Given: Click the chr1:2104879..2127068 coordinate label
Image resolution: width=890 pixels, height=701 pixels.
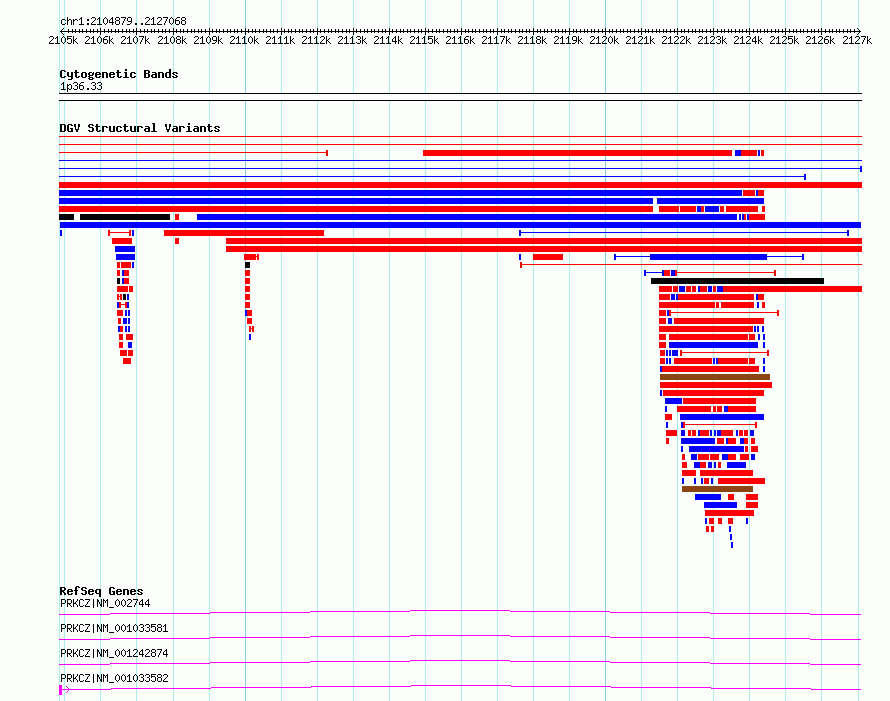Looking at the screenshot, I should [x=123, y=21].
